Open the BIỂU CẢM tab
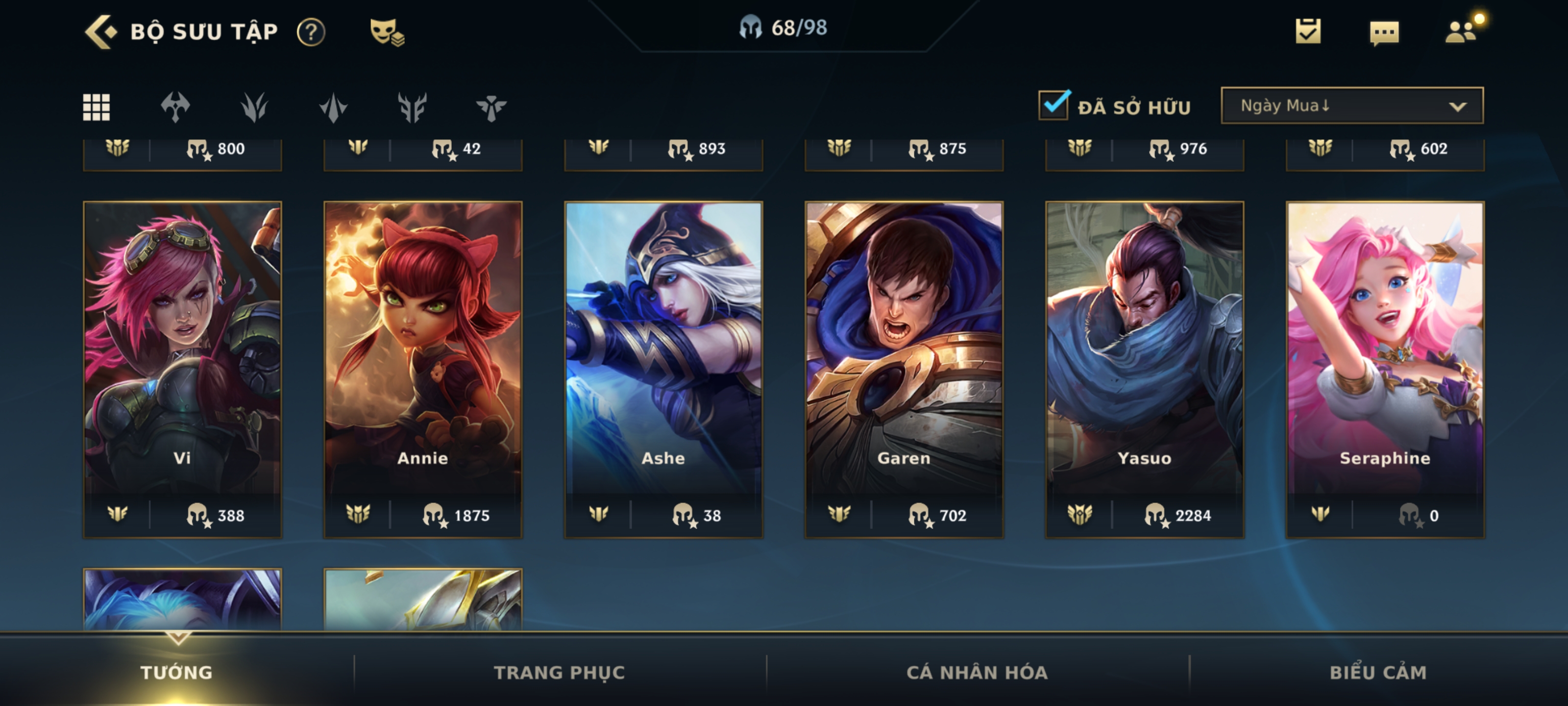The width and height of the screenshot is (1568, 706). [x=1378, y=672]
